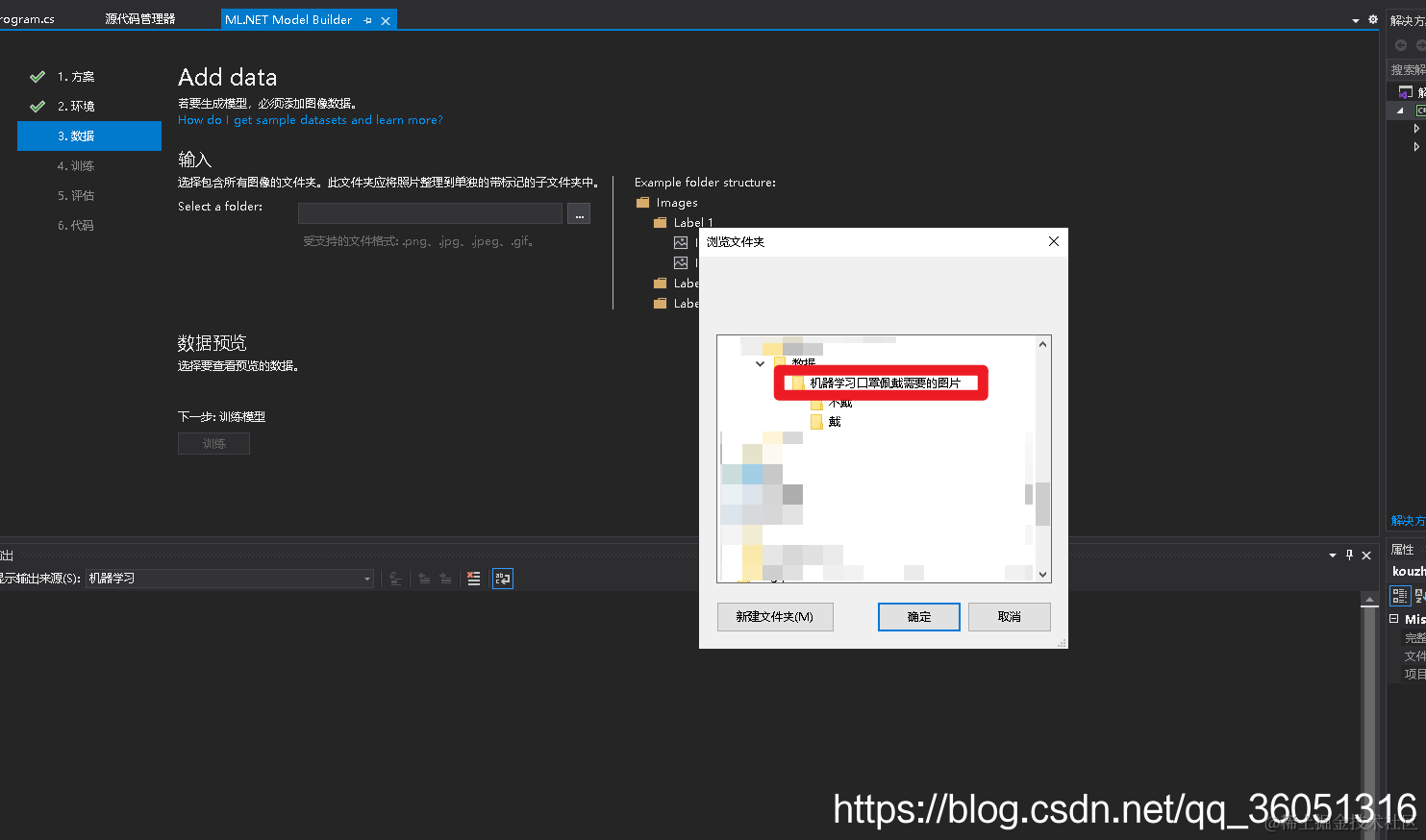The image size is (1426, 840).
Task: Click the Label 1 folder icon
Action: click(660, 223)
